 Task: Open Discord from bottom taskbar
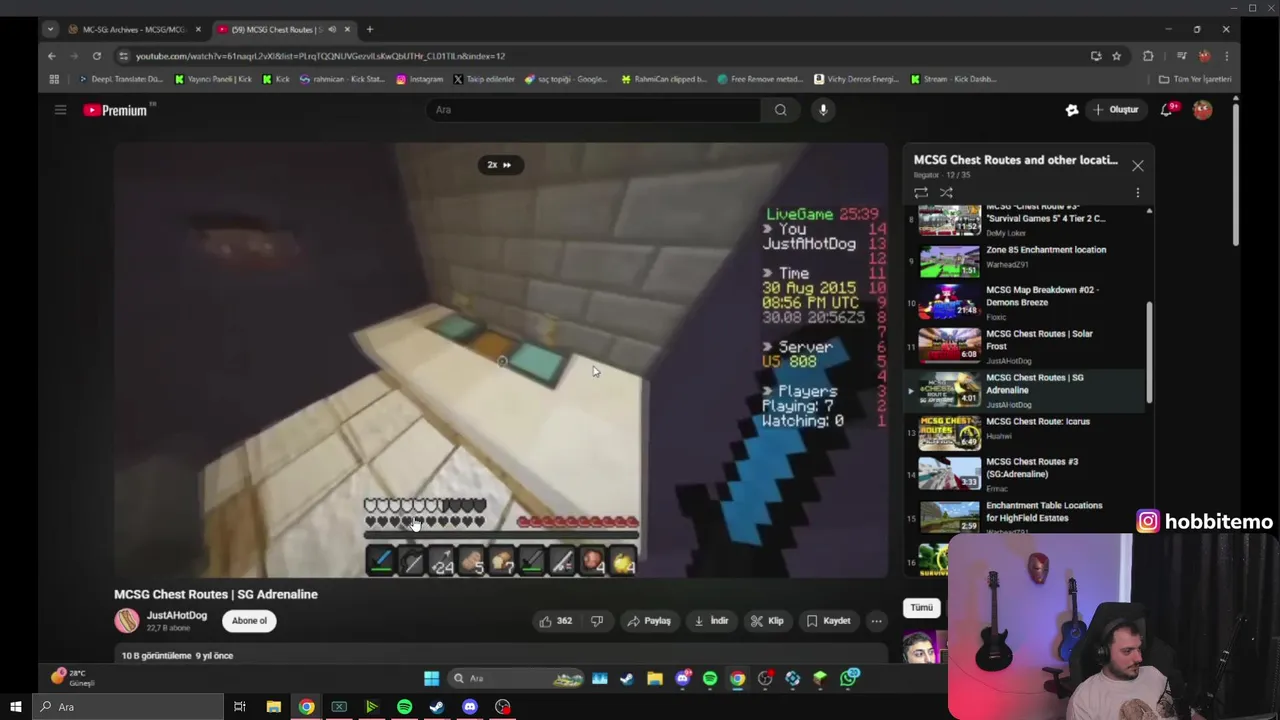(x=470, y=707)
